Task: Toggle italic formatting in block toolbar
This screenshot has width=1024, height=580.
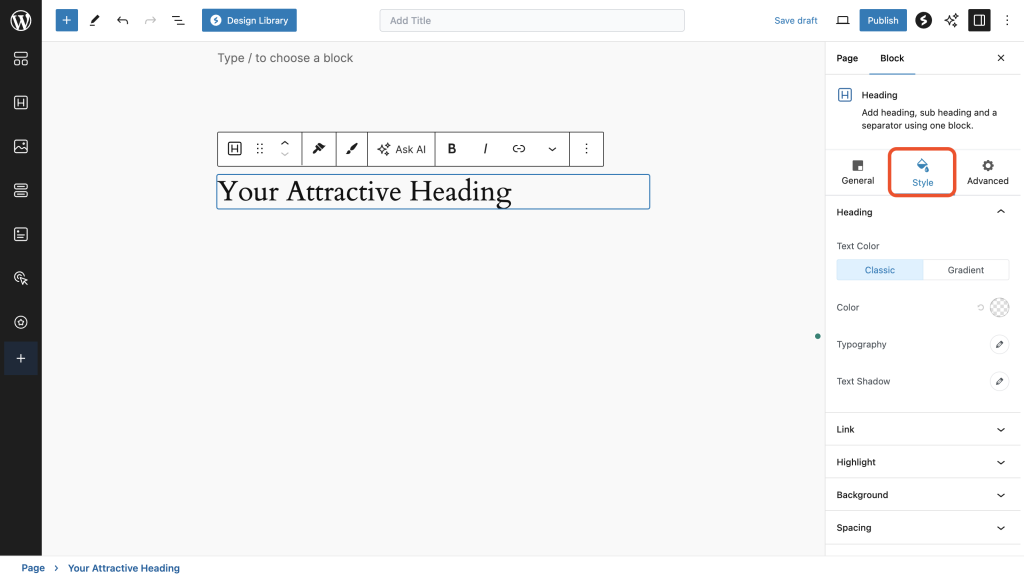Action: [x=486, y=149]
